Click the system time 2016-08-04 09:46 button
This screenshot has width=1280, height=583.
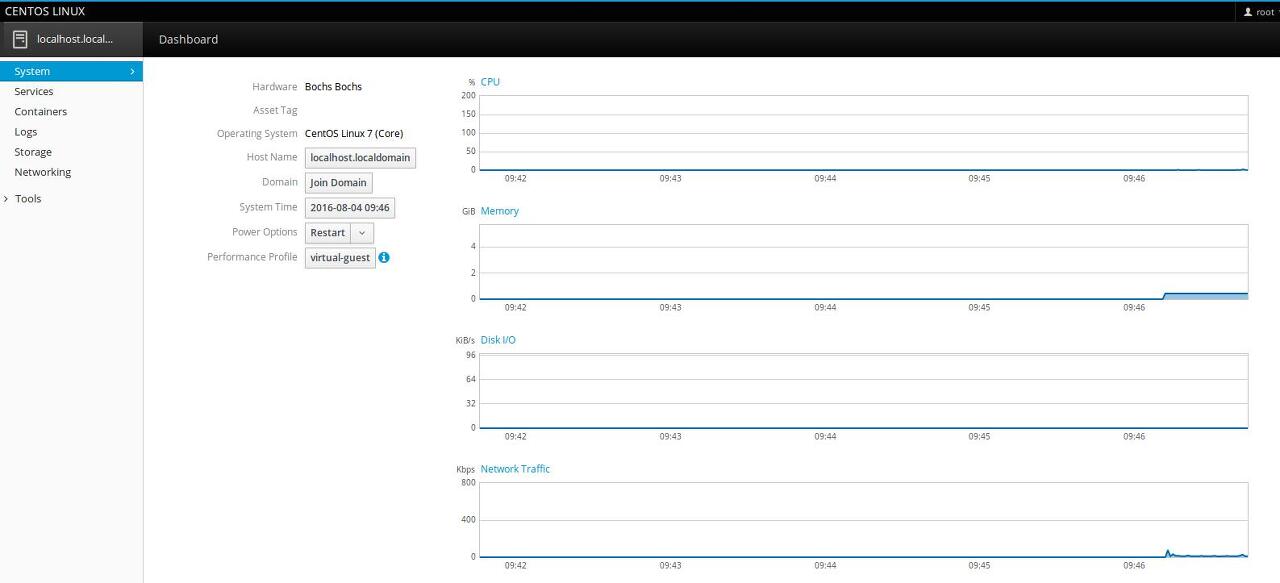tap(350, 208)
